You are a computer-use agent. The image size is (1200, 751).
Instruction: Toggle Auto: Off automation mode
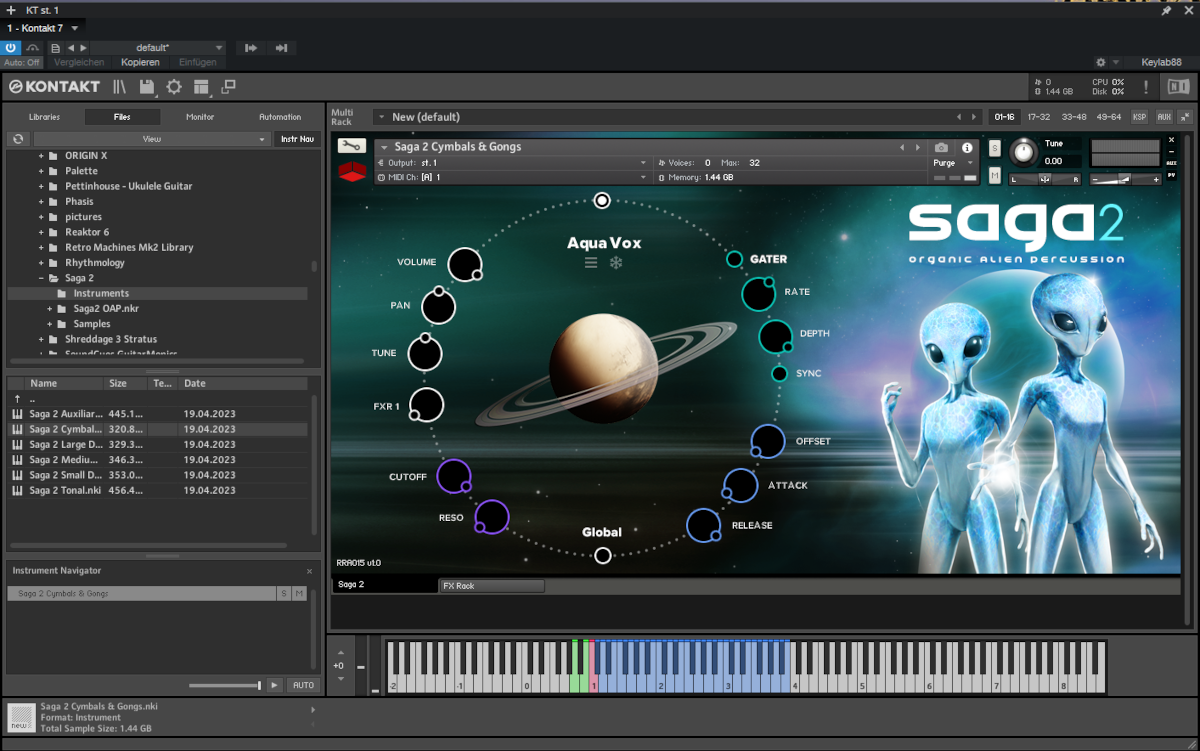point(22,62)
